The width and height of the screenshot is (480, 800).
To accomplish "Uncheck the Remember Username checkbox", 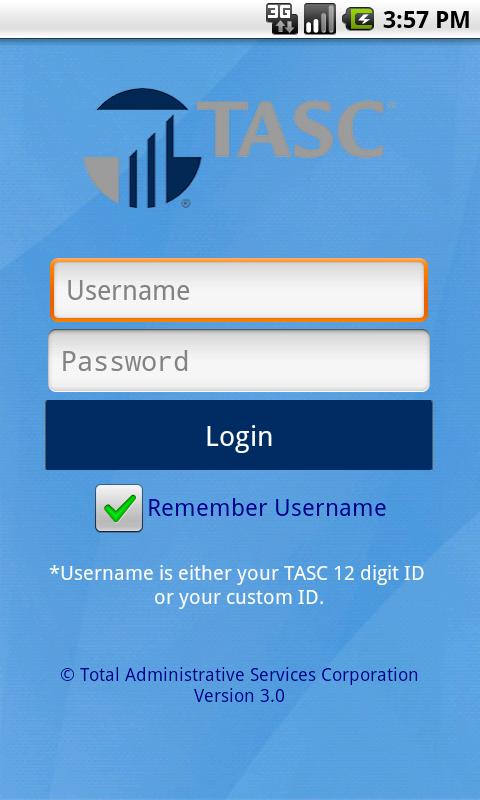I will (119, 508).
